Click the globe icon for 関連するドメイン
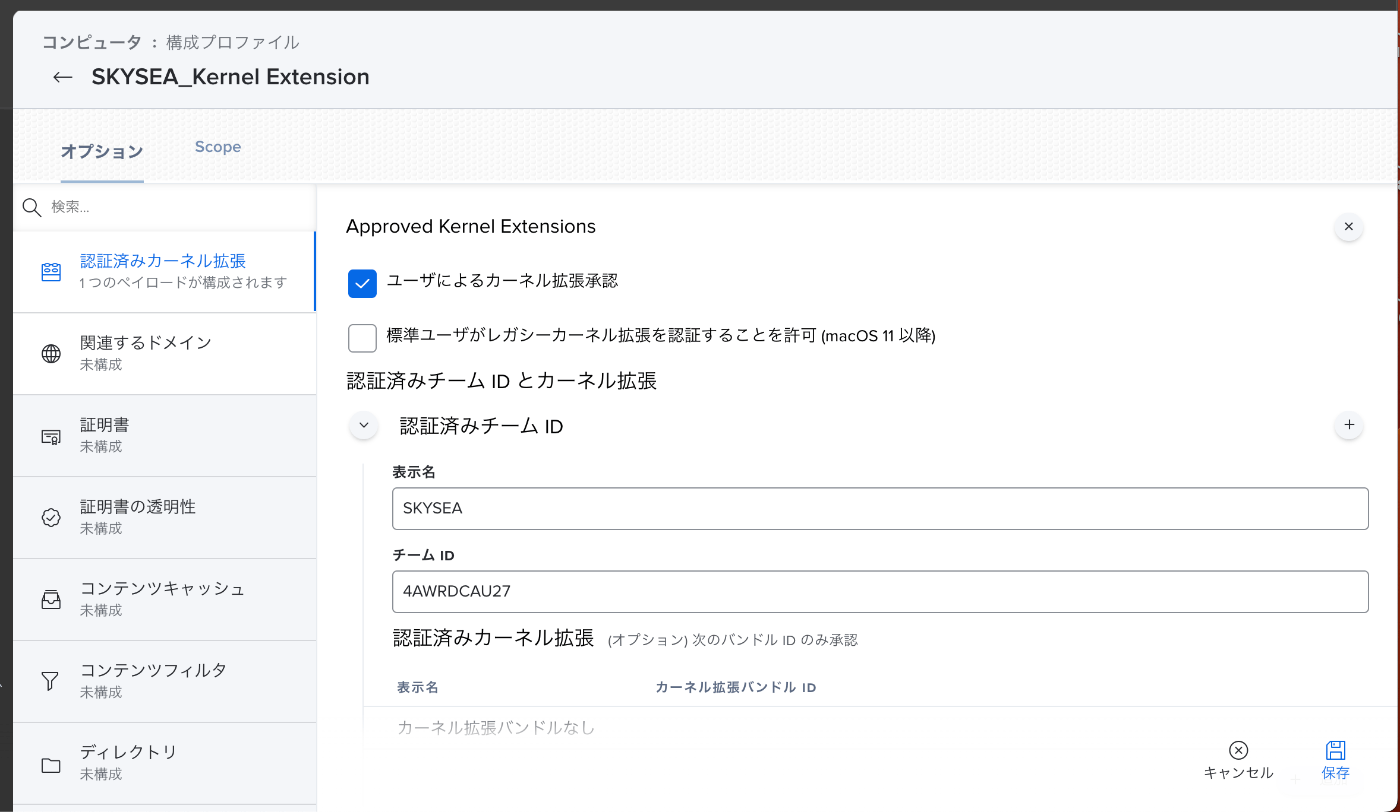Viewport: 1400px width, 812px height. (x=51, y=353)
